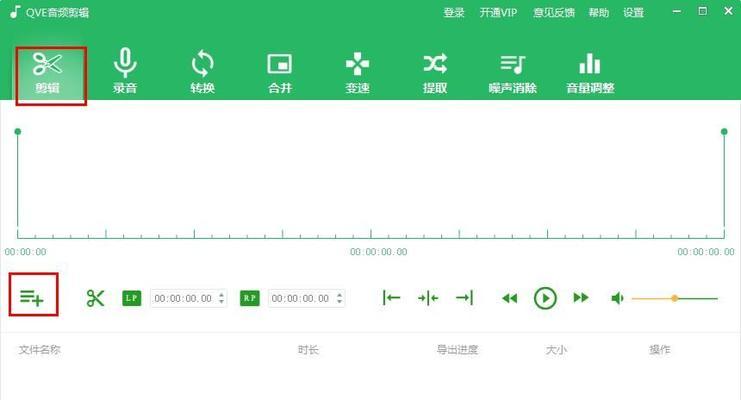The width and height of the screenshot is (741, 400).
Task: Open the 提取 extract tab
Action: 435,72
